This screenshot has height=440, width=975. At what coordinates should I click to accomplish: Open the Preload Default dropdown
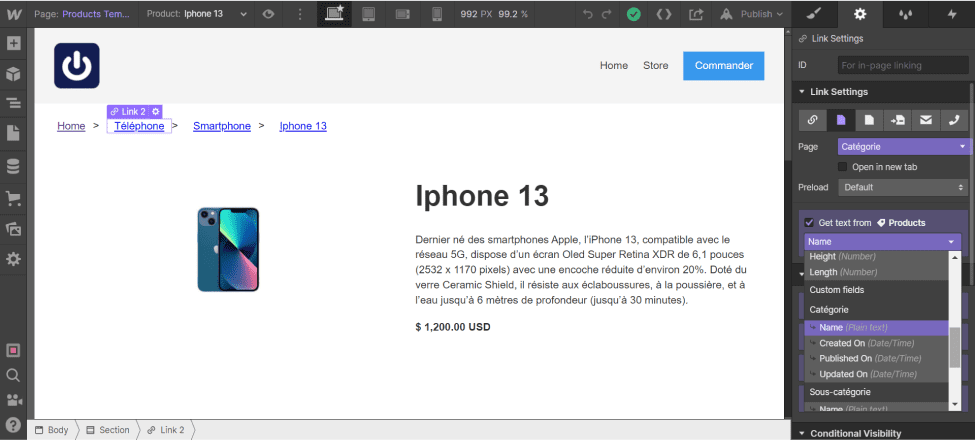pyautogui.click(x=902, y=187)
